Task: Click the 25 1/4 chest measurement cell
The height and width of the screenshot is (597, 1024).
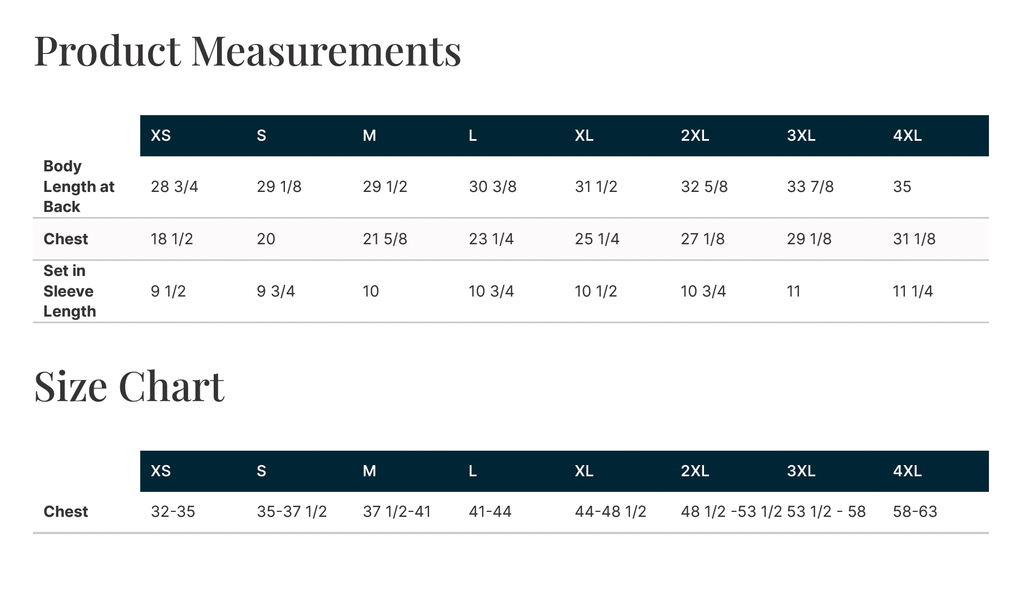Action: click(597, 239)
